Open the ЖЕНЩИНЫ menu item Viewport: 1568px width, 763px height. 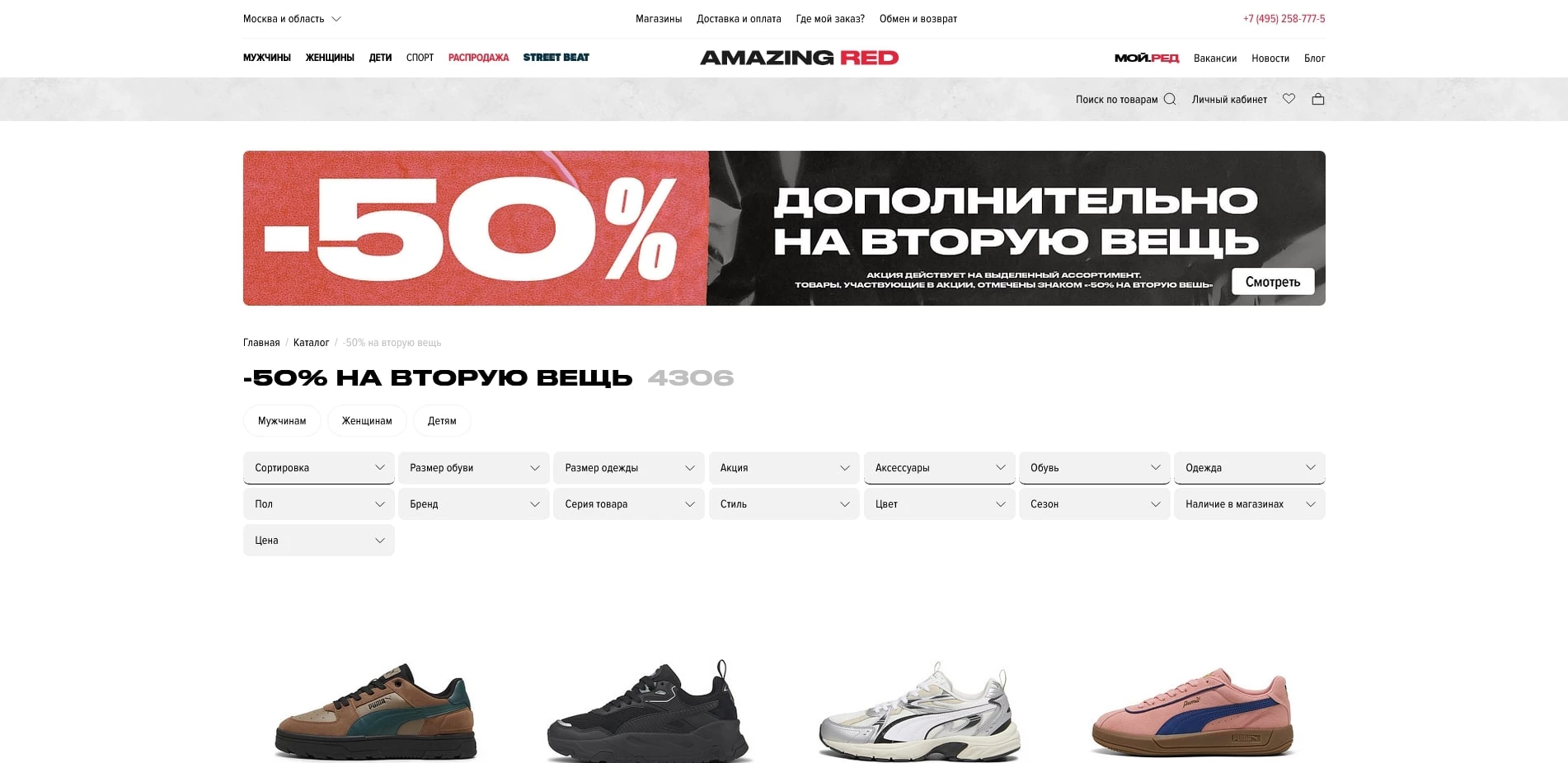tap(330, 58)
